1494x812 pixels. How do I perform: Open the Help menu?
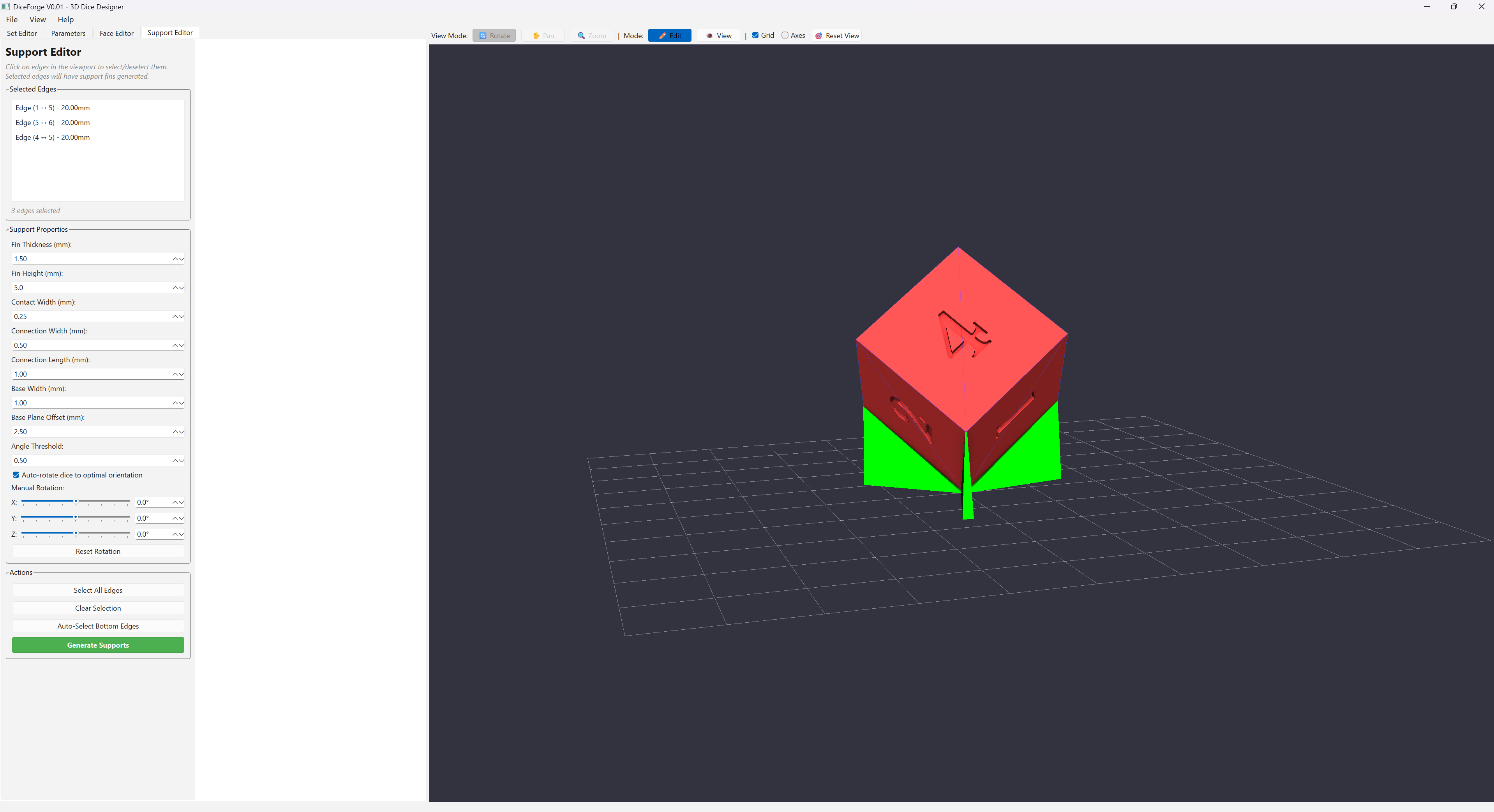pos(65,19)
